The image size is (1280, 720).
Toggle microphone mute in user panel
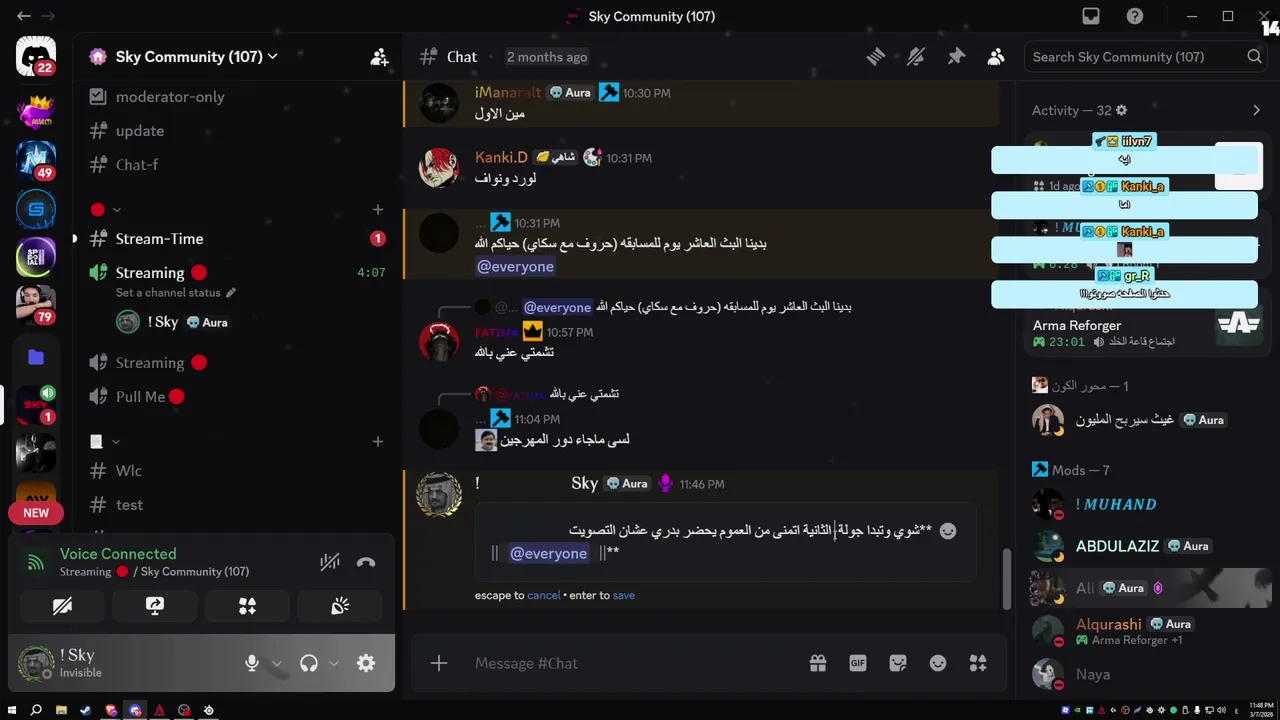[x=252, y=663]
